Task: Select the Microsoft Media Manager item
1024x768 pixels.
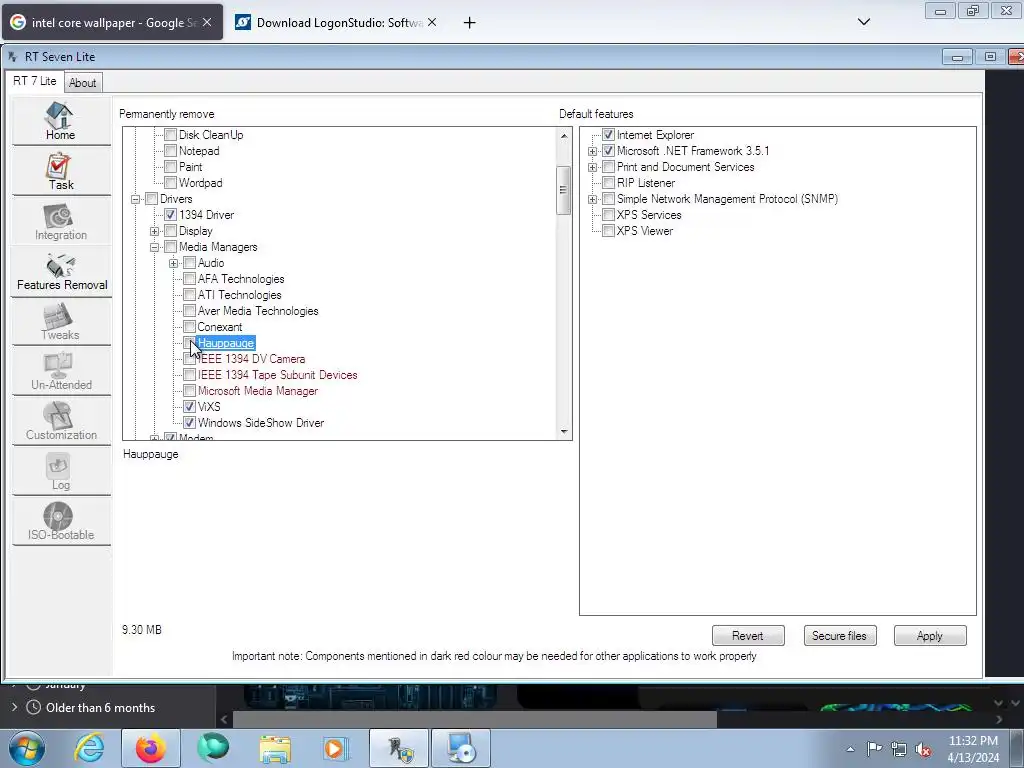Action: pos(258,391)
